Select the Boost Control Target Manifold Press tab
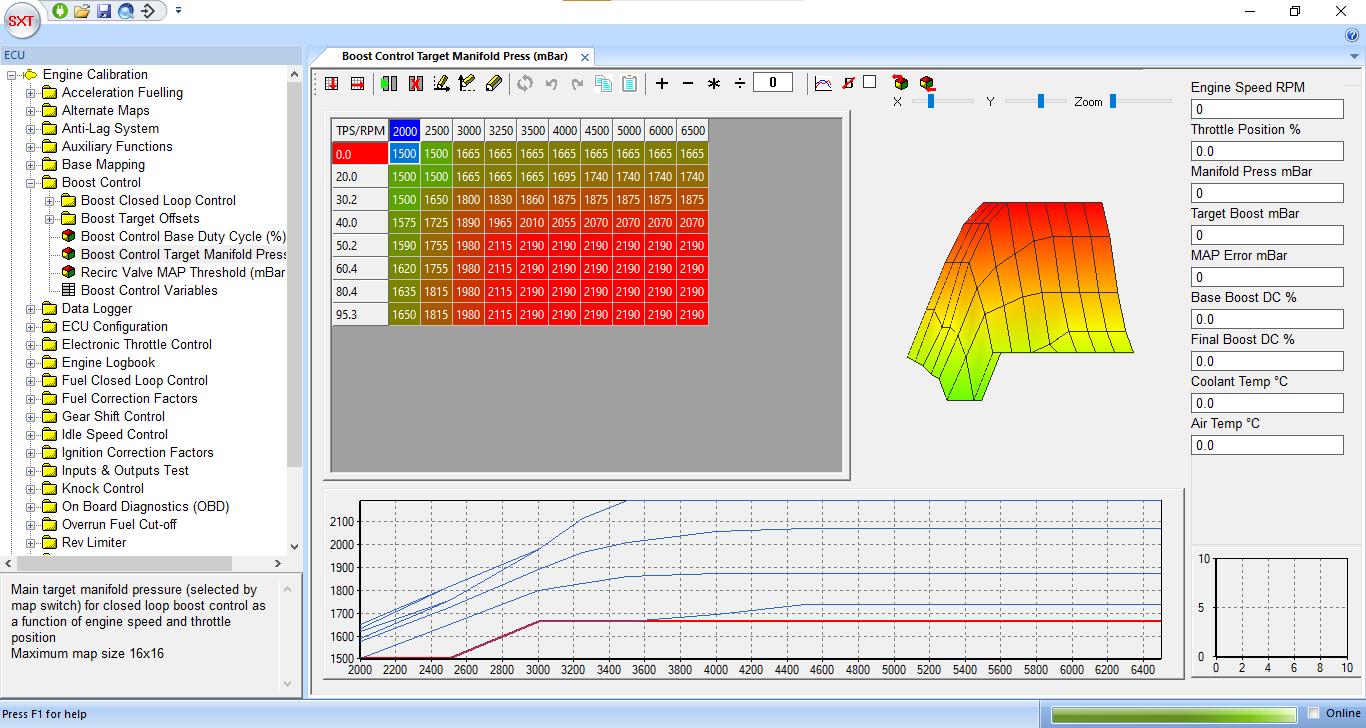Screen dimensions: 1366x728 coord(454,57)
